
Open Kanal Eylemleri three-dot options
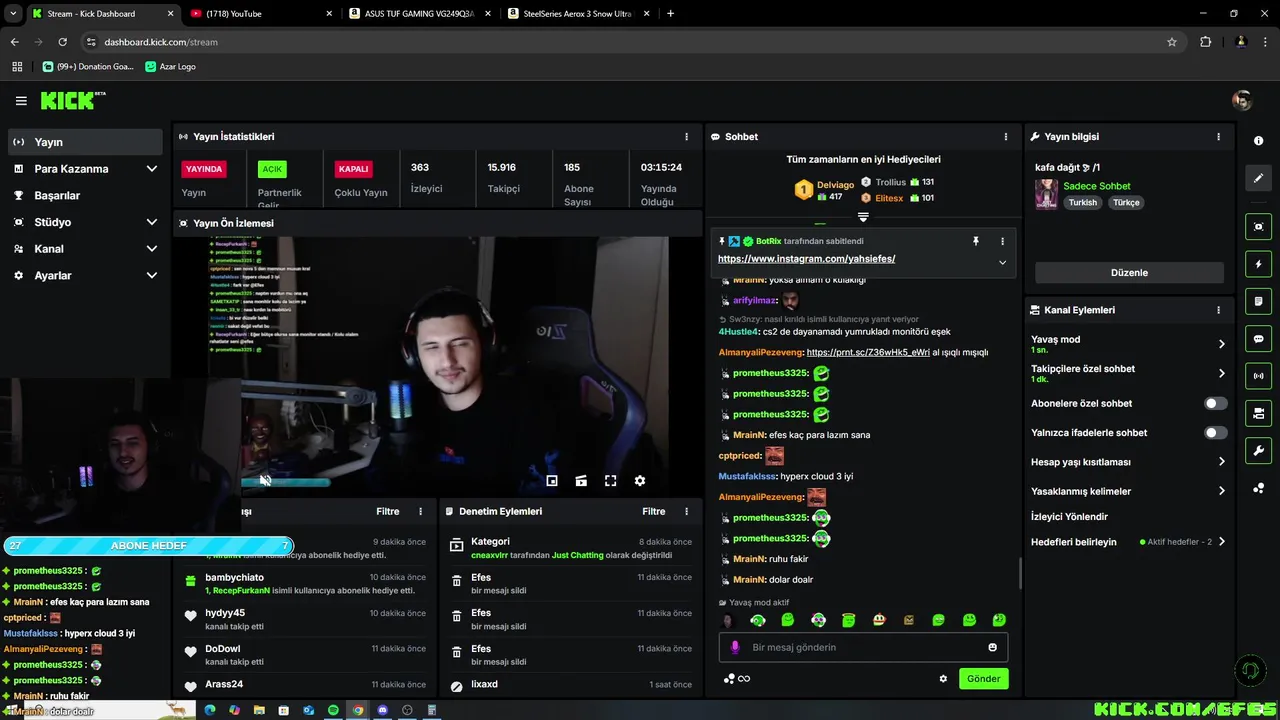(x=1218, y=310)
